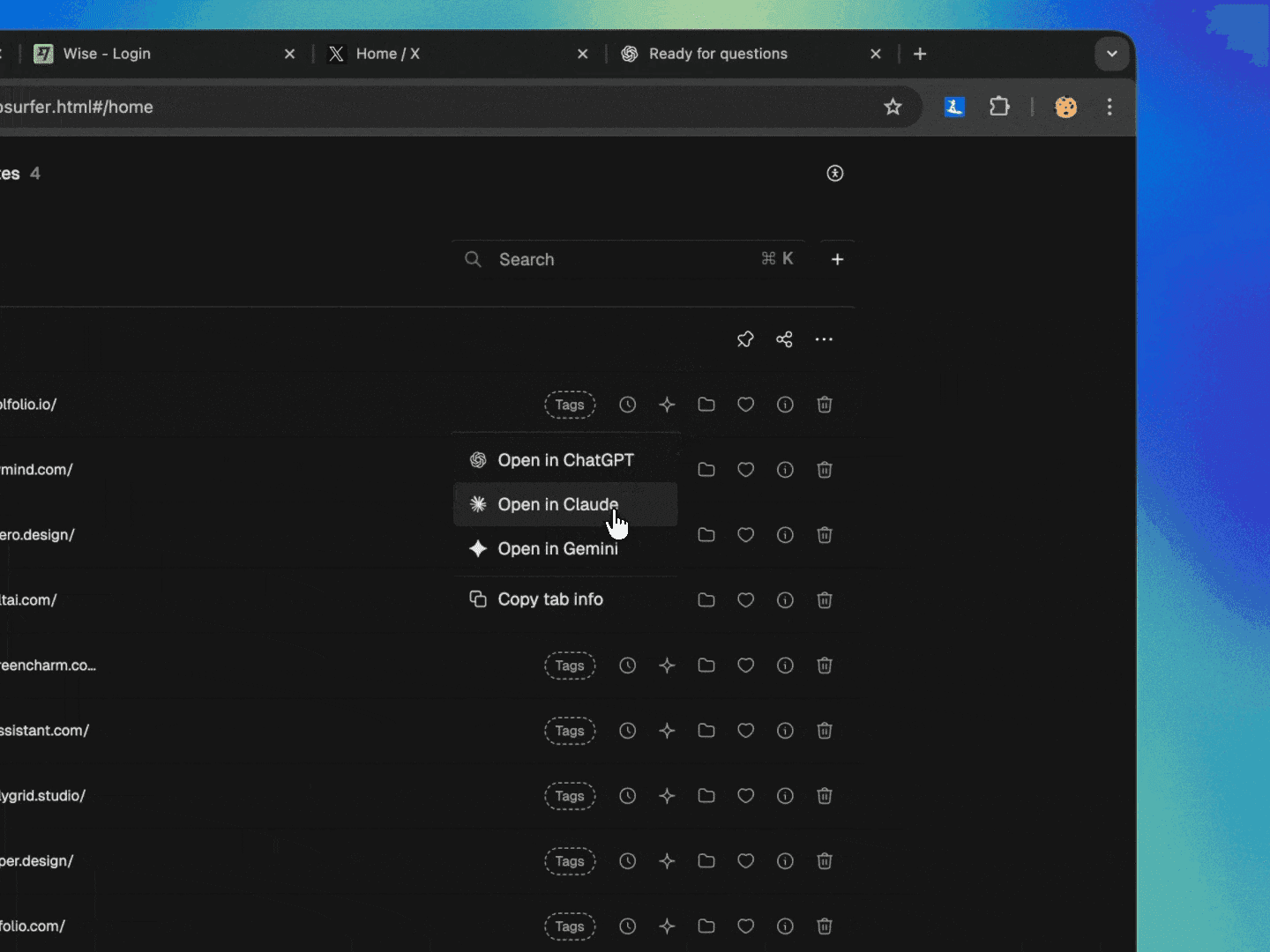The image size is (1270, 952).
Task: Open the Chrome three-dot menu
Action: point(1109,107)
